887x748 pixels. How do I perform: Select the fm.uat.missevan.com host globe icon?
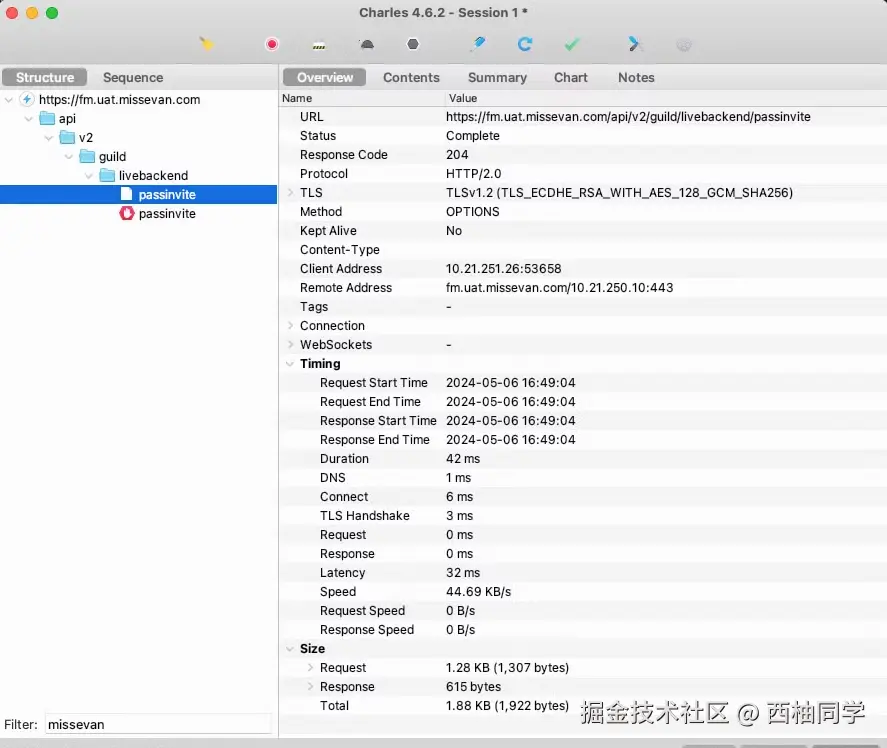point(27,100)
